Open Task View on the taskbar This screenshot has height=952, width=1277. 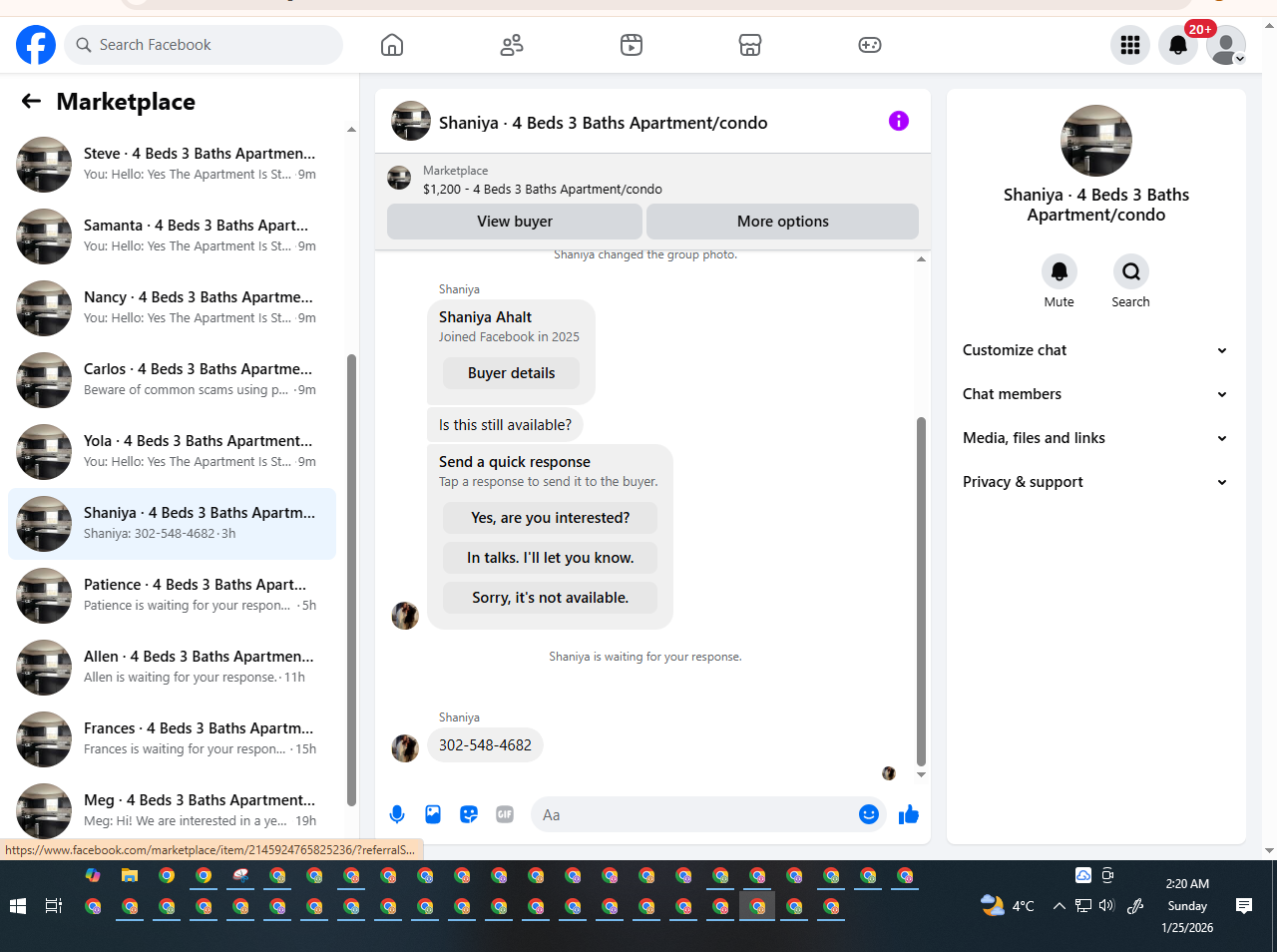point(54,906)
